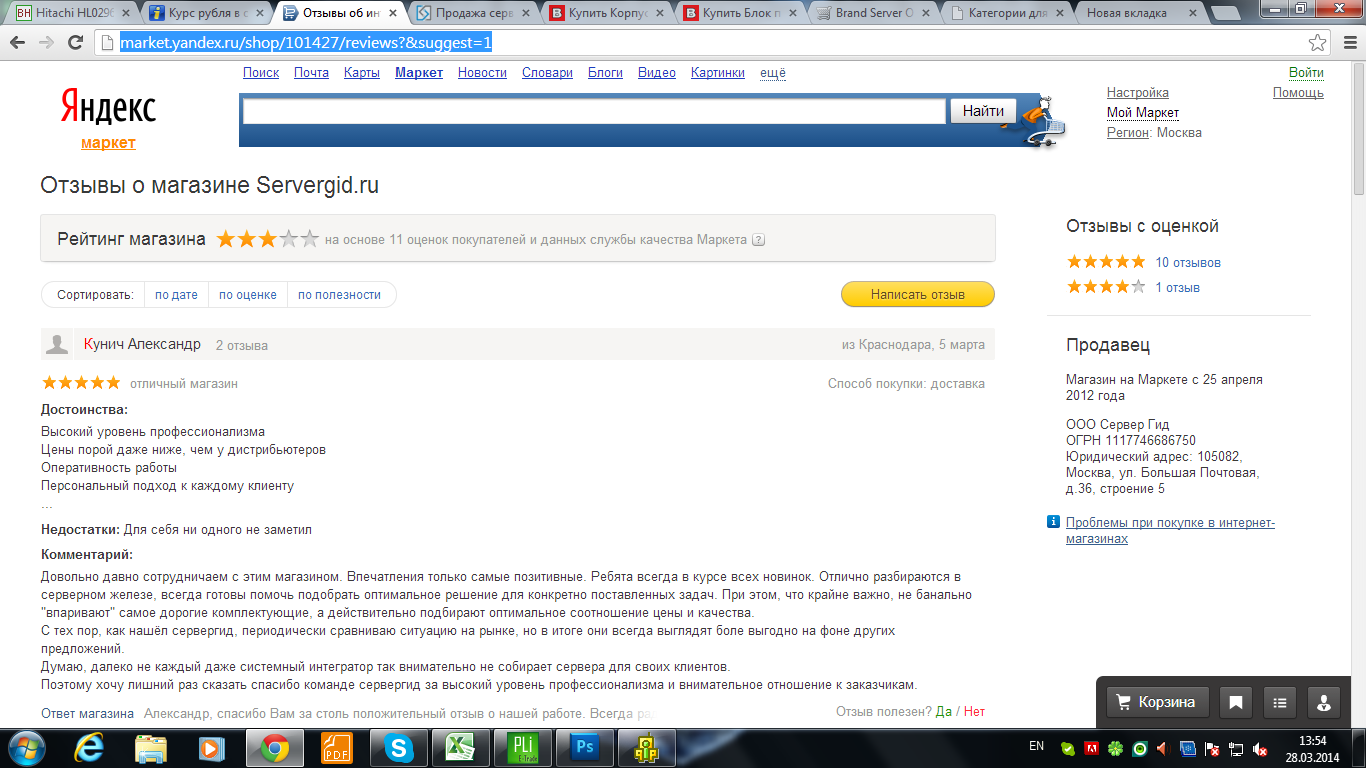Open the Почта link in the services bar
The height and width of the screenshot is (768, 1366).
click(x=311, y=73)
